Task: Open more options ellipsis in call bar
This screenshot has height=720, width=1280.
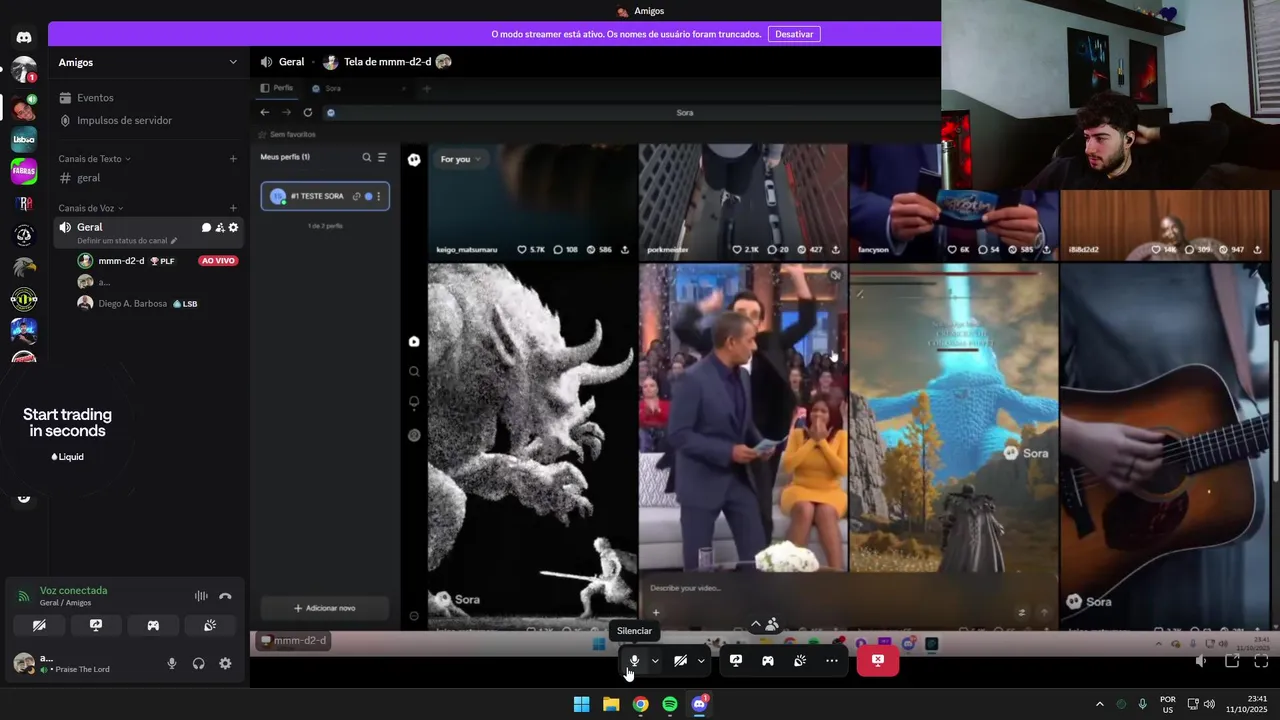Action: point(832,661)
